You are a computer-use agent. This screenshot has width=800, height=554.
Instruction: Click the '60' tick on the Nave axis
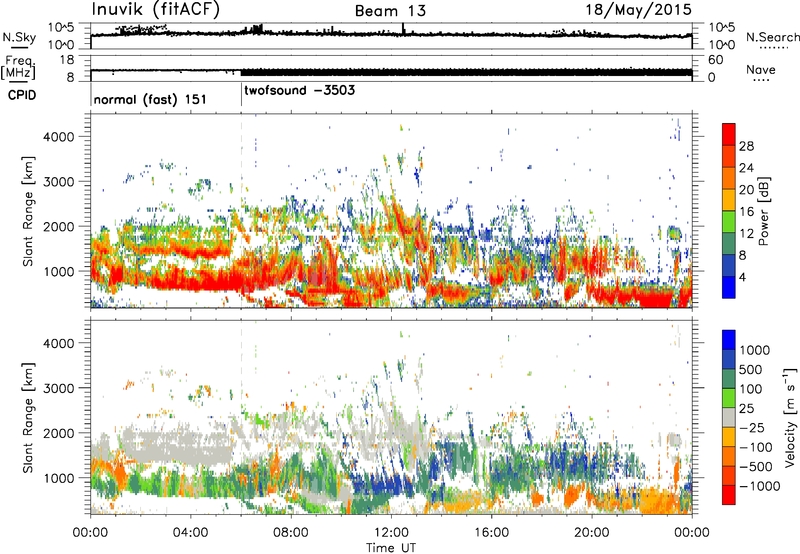pos(715,60)
